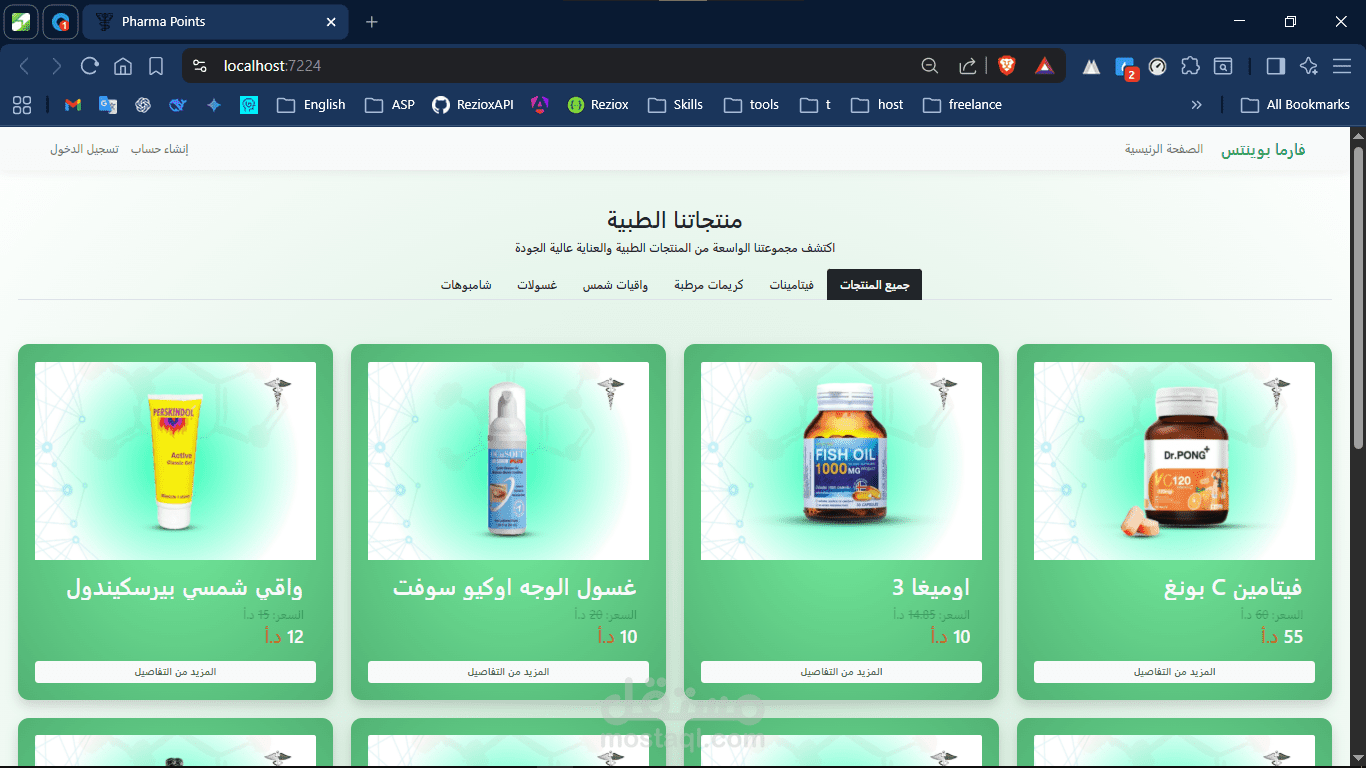Click the اوميغا 3 product title
Screen dimensions: 1366x768
coord(931,587)
